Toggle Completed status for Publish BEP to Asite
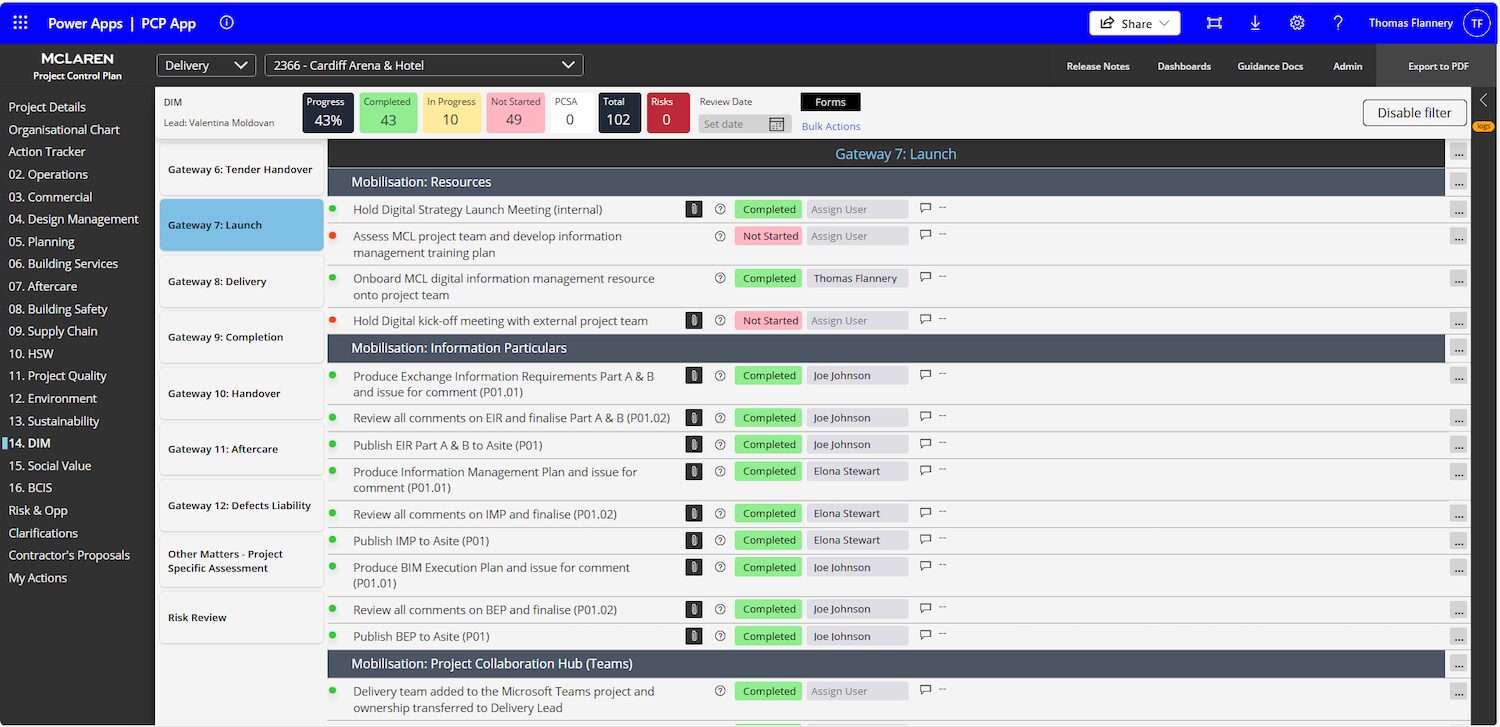 pos(769,636)
